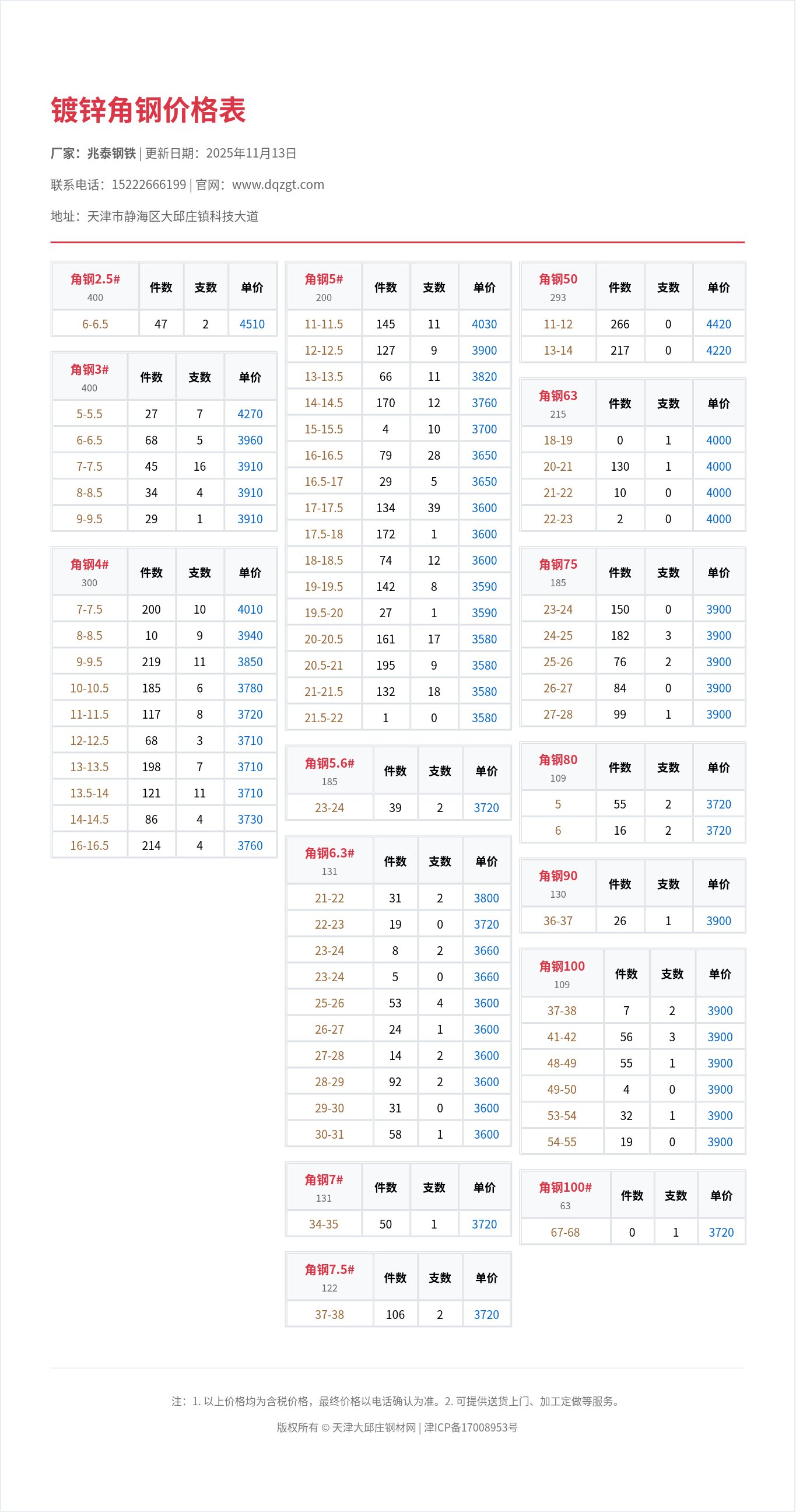Select price 4510 in 角钢2.5# table
Viewport: 796px width, 1512px height.
[253, 324]
